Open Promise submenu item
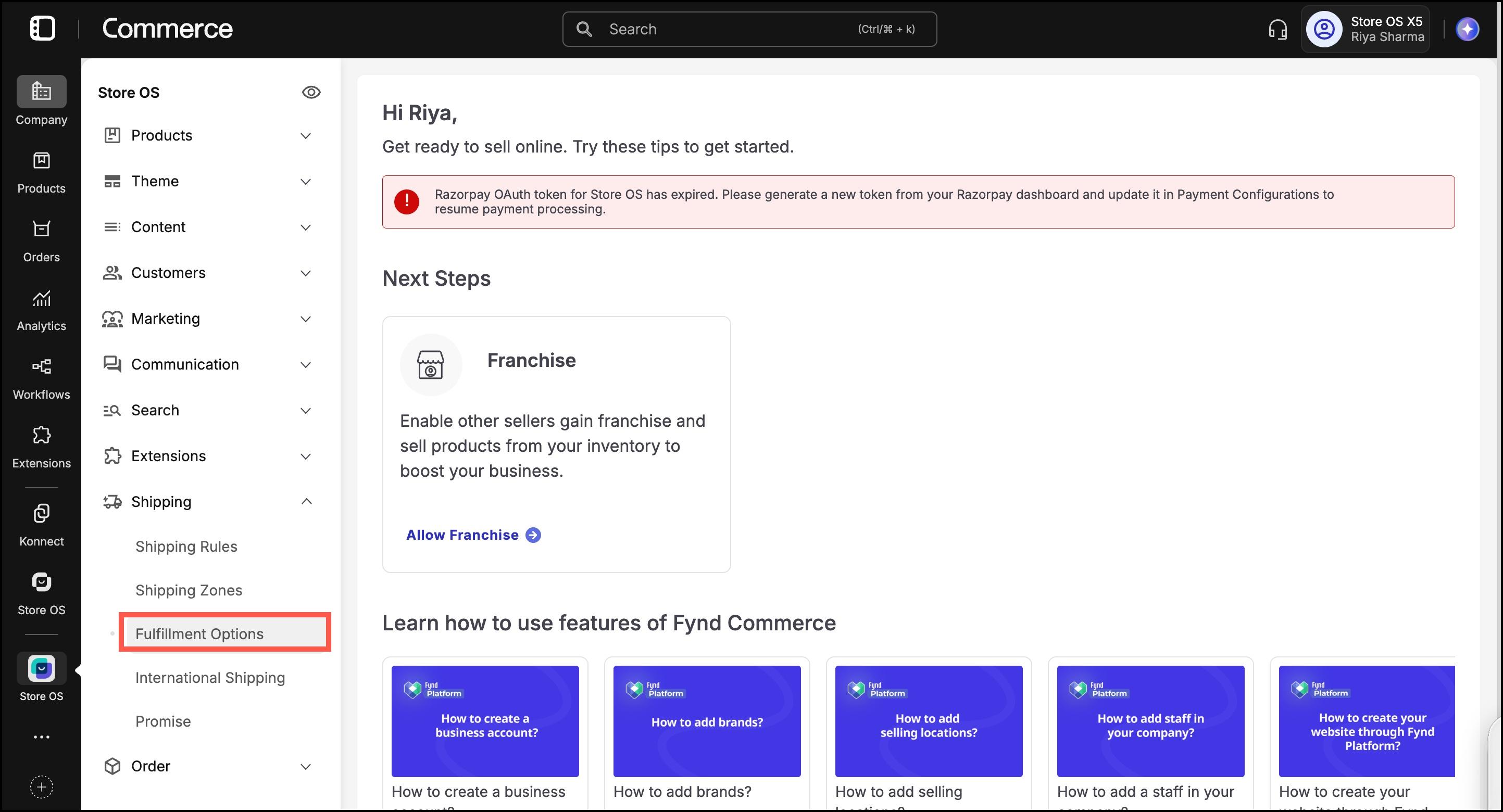Image resolution: width=1503 pixels, height=812 pixels. (163, 721)
